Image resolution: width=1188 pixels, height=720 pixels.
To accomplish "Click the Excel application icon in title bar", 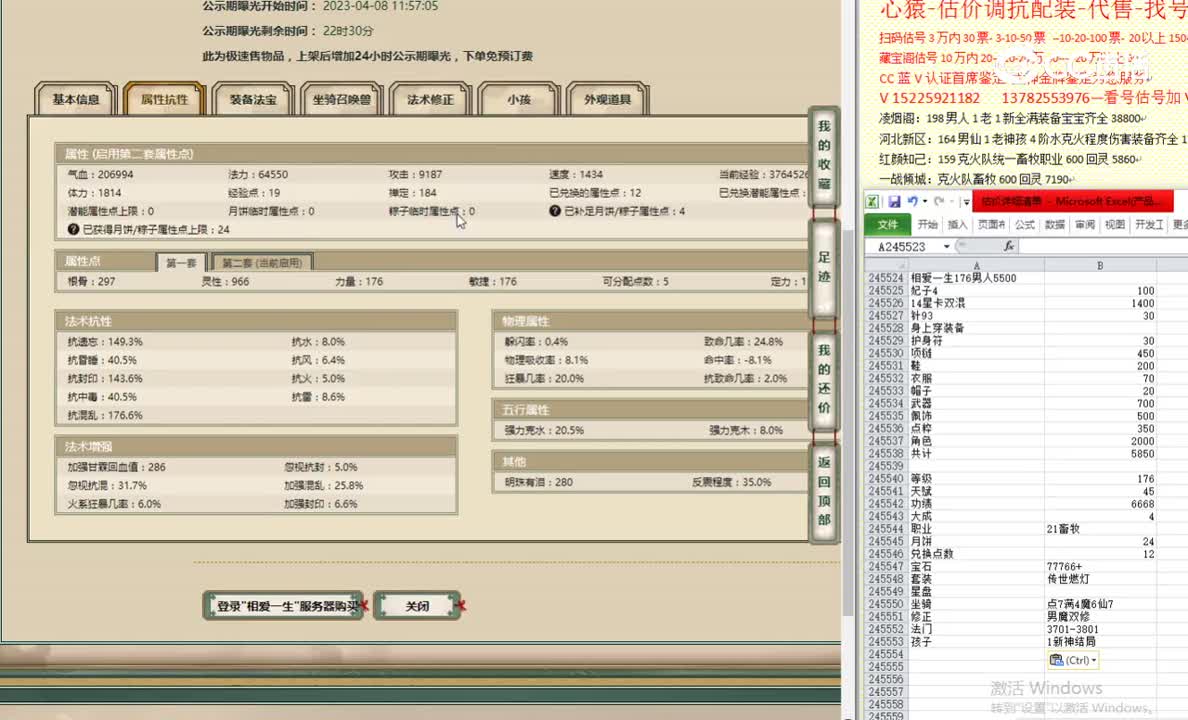I will 872,202.
